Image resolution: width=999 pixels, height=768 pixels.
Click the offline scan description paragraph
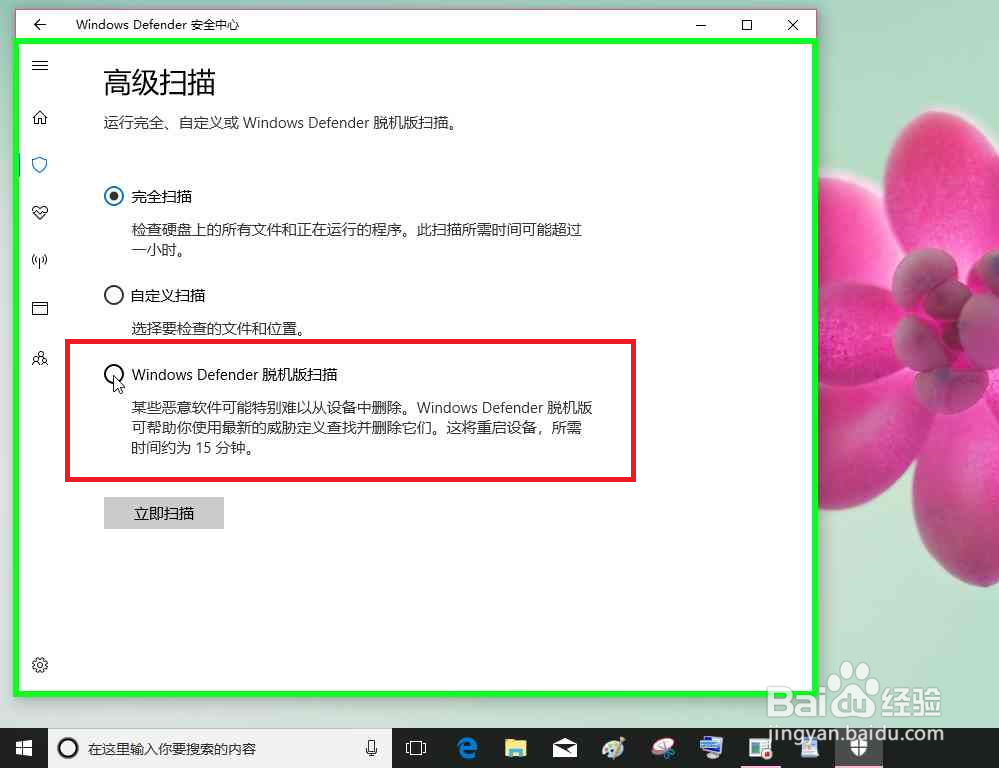point(362,428)
